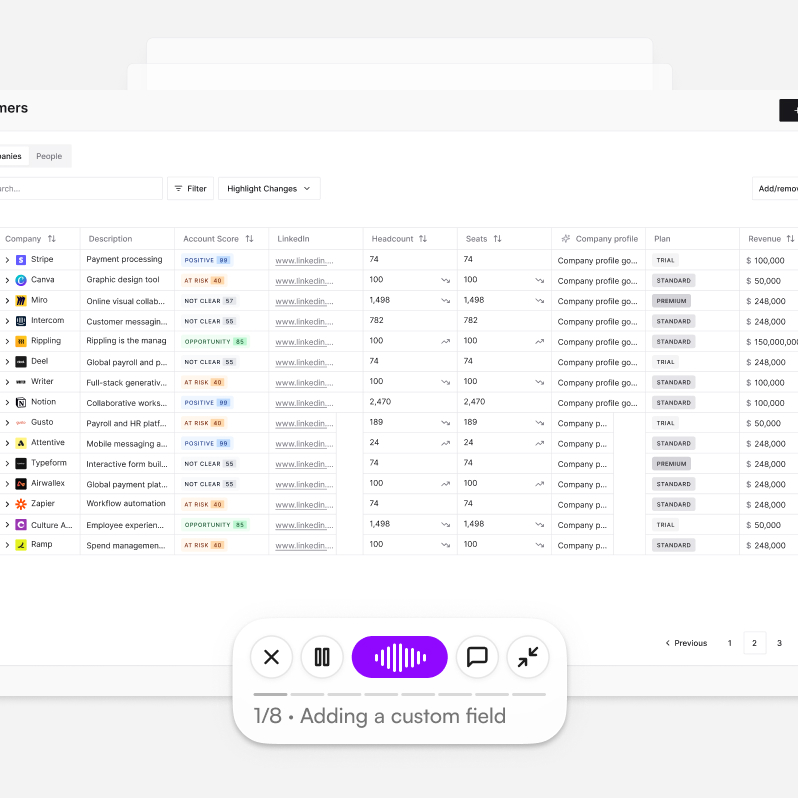The image size is (798, 798).
Task: Click Rippling's OPPORTUNITY 85 badge
Action: click(215, 341)
